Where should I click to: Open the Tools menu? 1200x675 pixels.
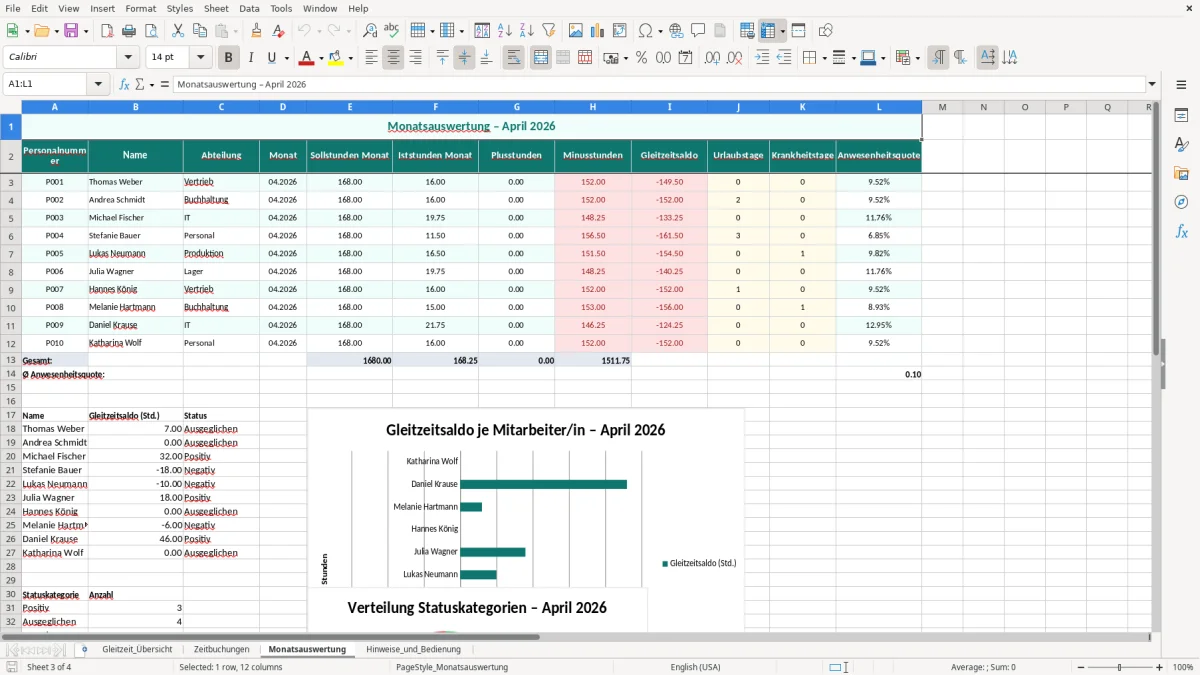pyautogui.click(x=281, y=8)
